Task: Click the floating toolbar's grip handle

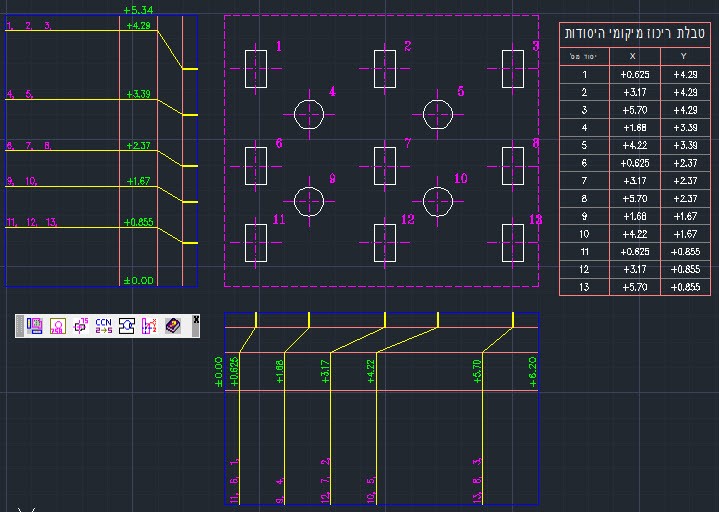Action: [20, 326]
